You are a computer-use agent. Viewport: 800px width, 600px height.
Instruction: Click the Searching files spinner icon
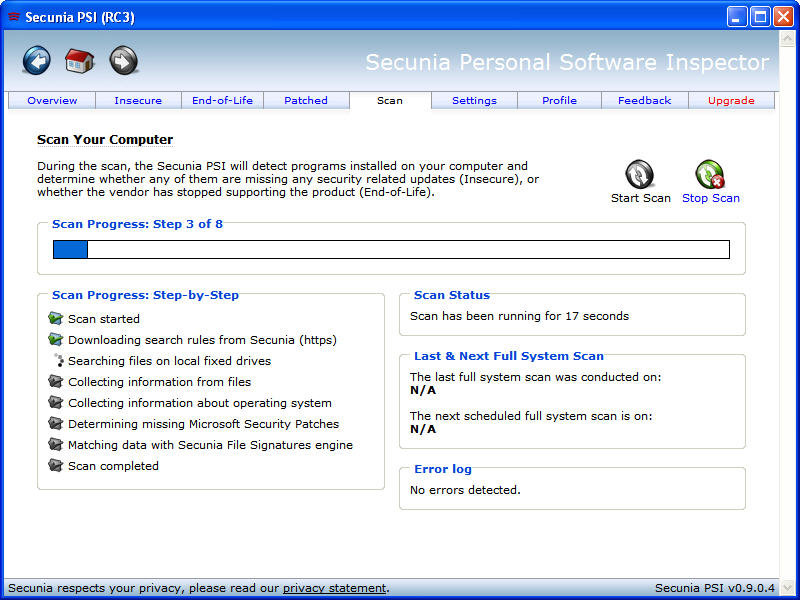[57, 361]
